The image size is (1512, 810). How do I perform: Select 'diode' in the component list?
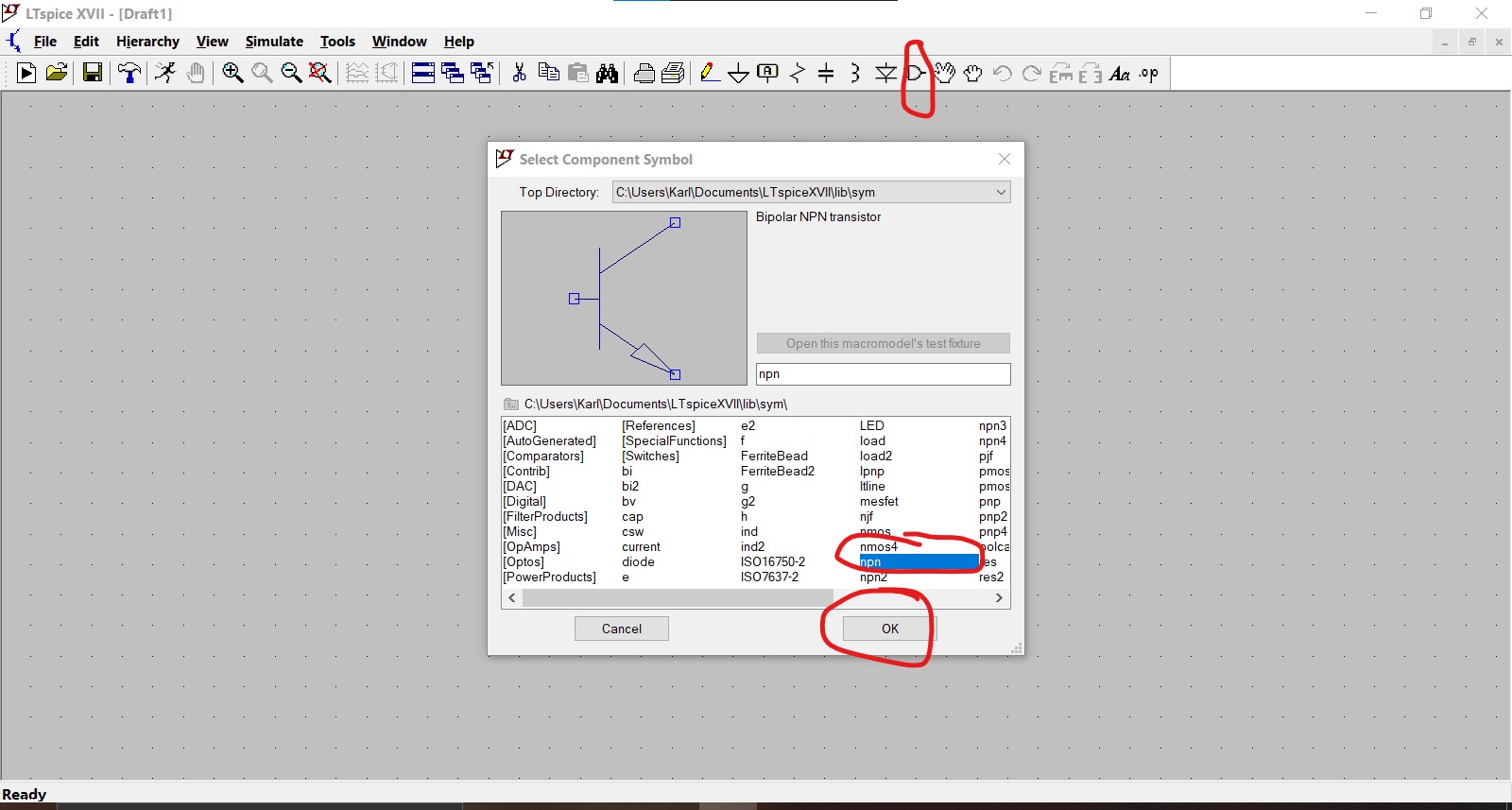(x=638, y=561)
